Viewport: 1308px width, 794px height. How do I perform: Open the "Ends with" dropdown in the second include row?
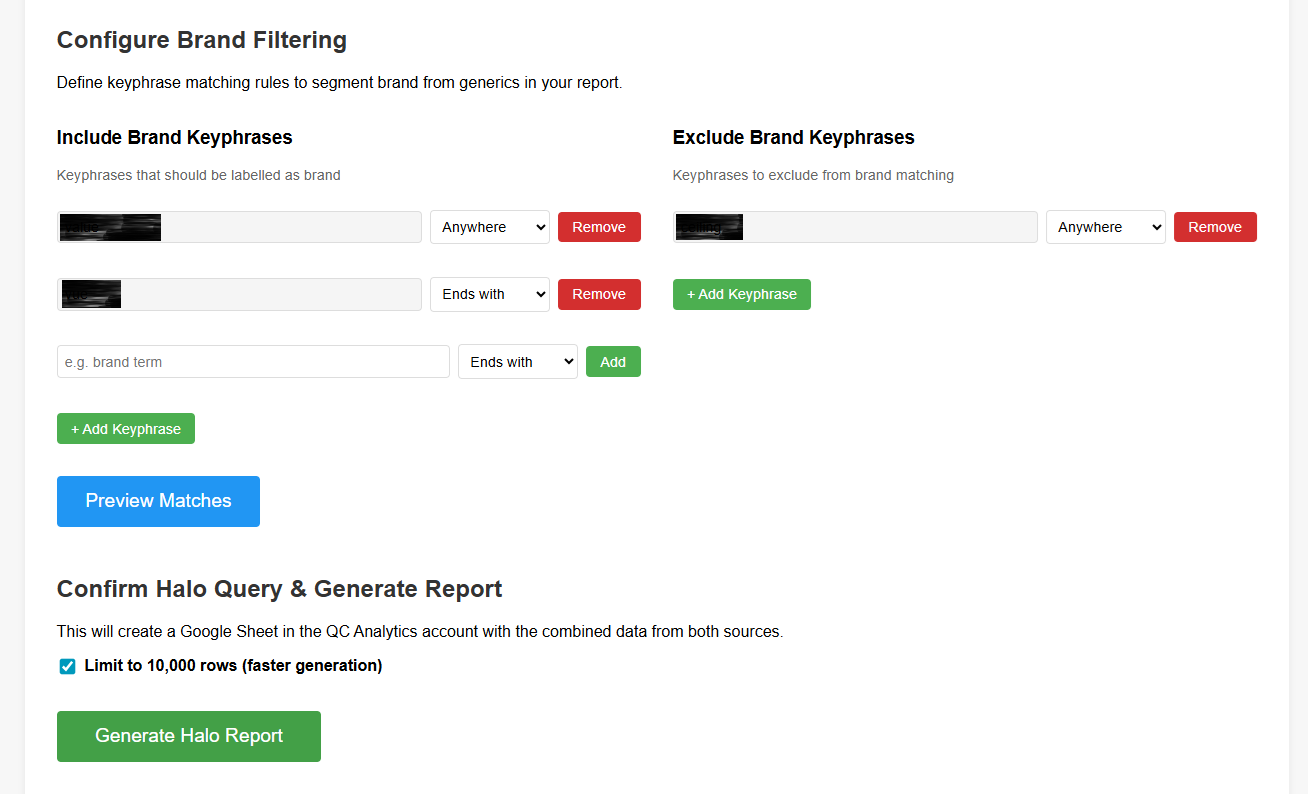click(489, 294)
